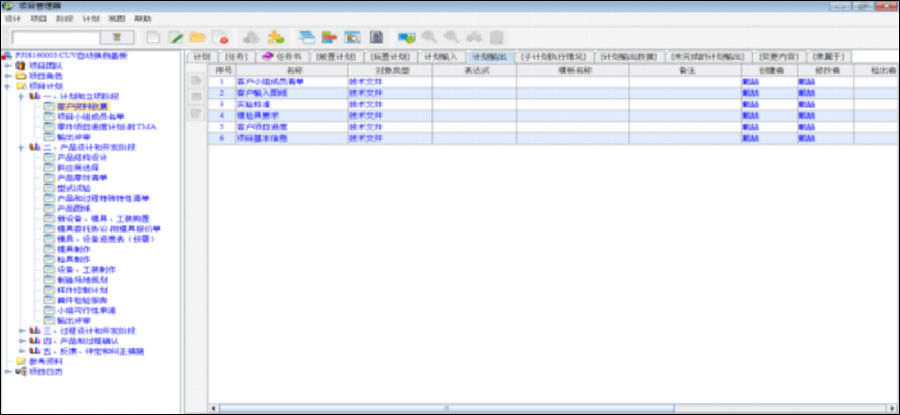
Task: Click the second magnifier zoom toolbar icon
Action: point(452,37)
